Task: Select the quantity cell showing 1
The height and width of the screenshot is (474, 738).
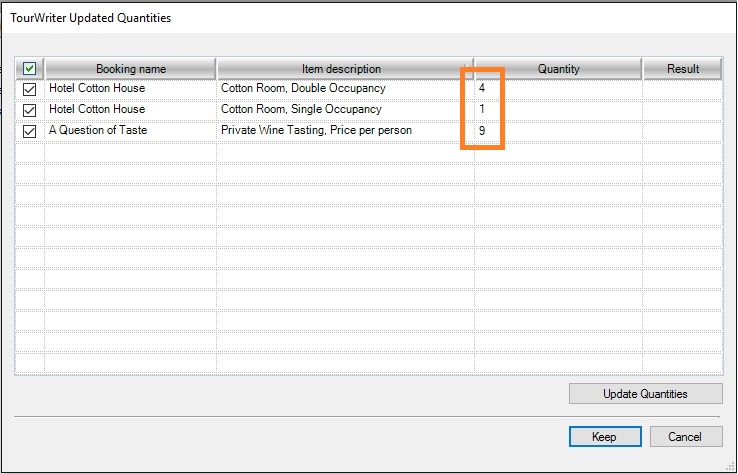Action: click(x=558, y=110)
